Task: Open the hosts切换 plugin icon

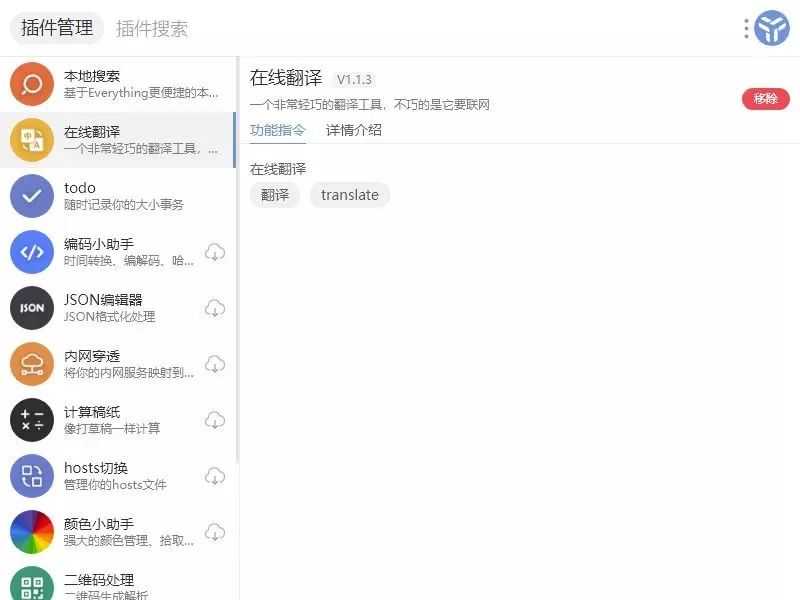Action: (x=31, y=476)
